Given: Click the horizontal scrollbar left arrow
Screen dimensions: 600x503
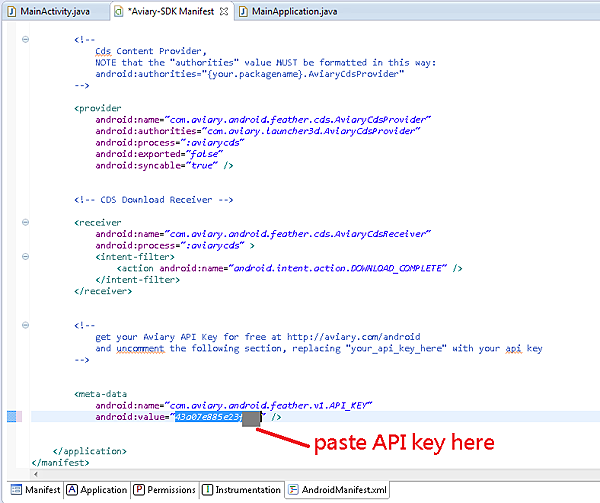Looking at the screenshot, I should point(36,474).
